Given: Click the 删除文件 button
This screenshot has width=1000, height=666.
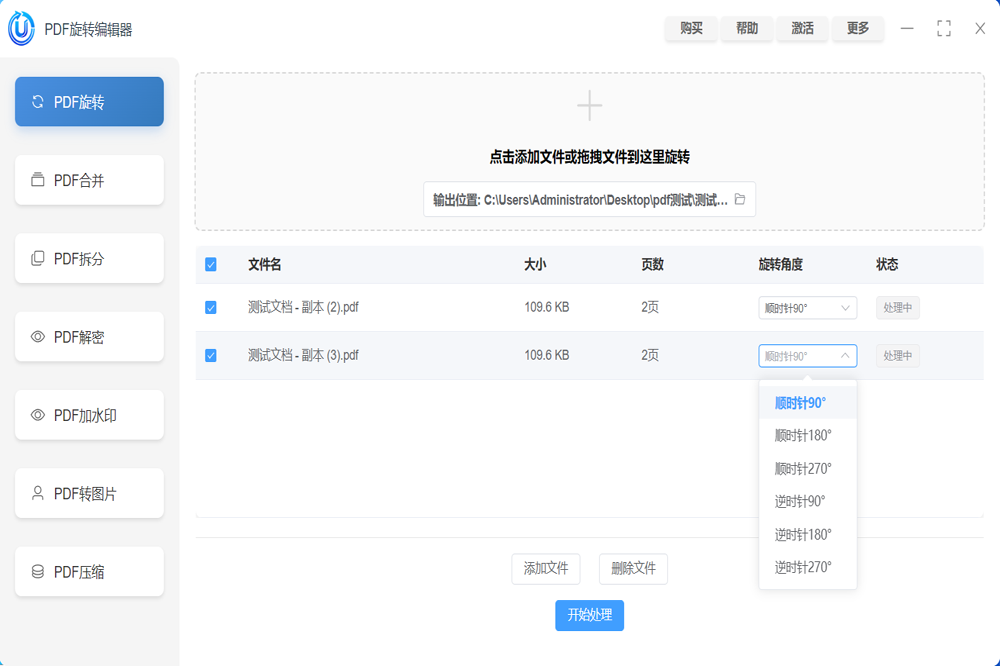Looking at the screenshot, I should tap(633, 568).
